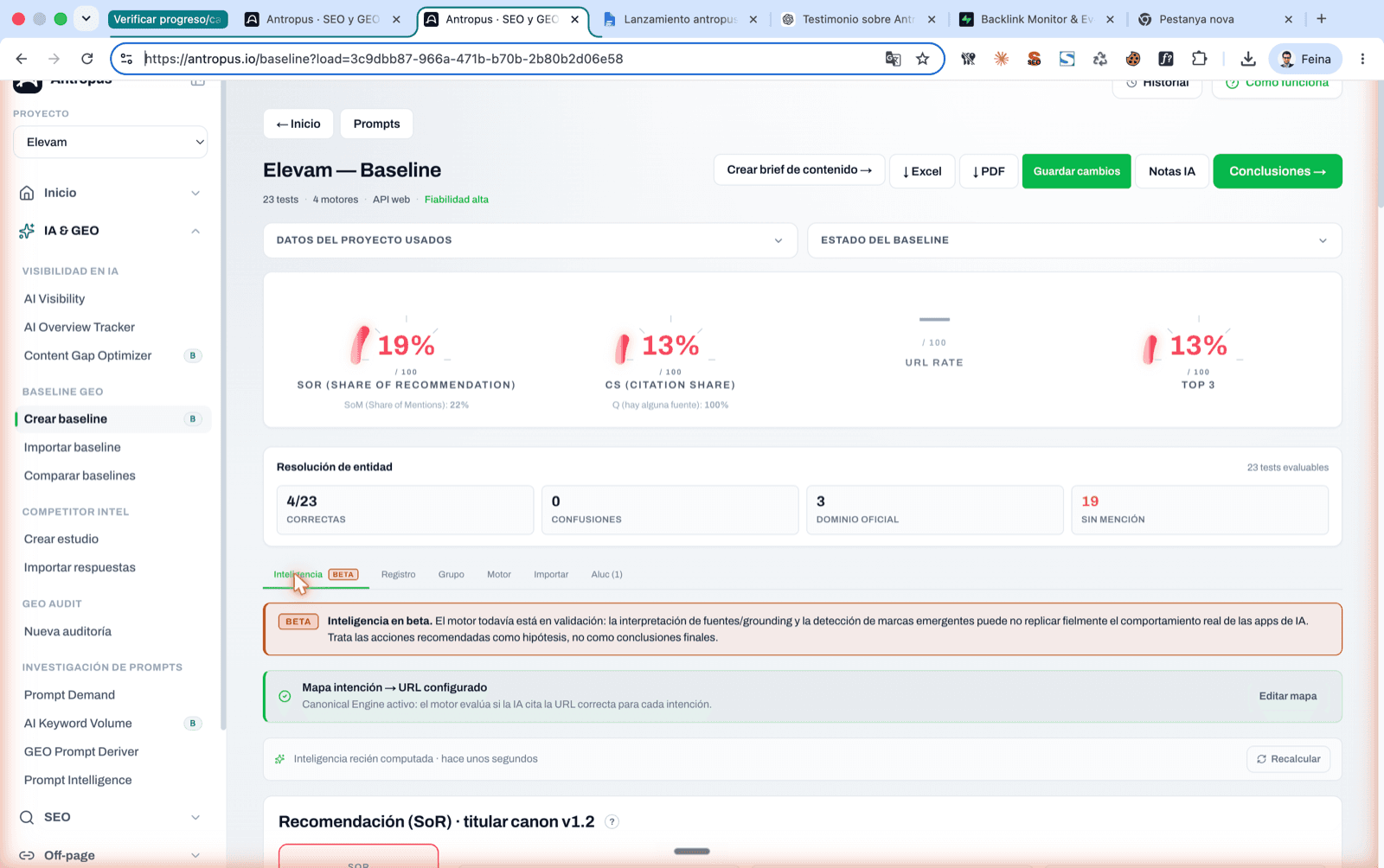Click the SEO magnifier icon in sidebar

click(x=27, y=817)
